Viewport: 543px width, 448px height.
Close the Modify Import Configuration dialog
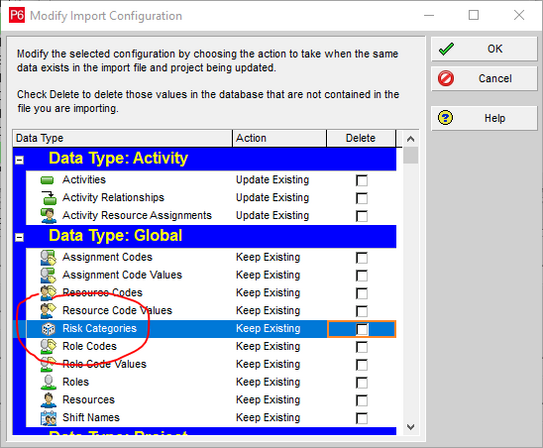coord(519,15)
